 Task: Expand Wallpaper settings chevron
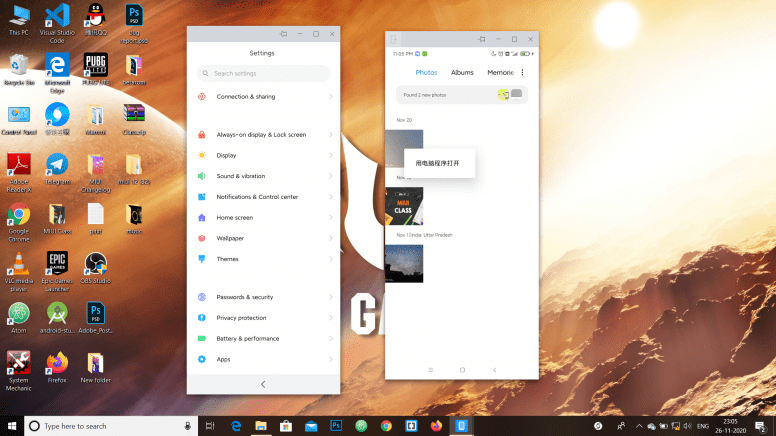point(331,239)
